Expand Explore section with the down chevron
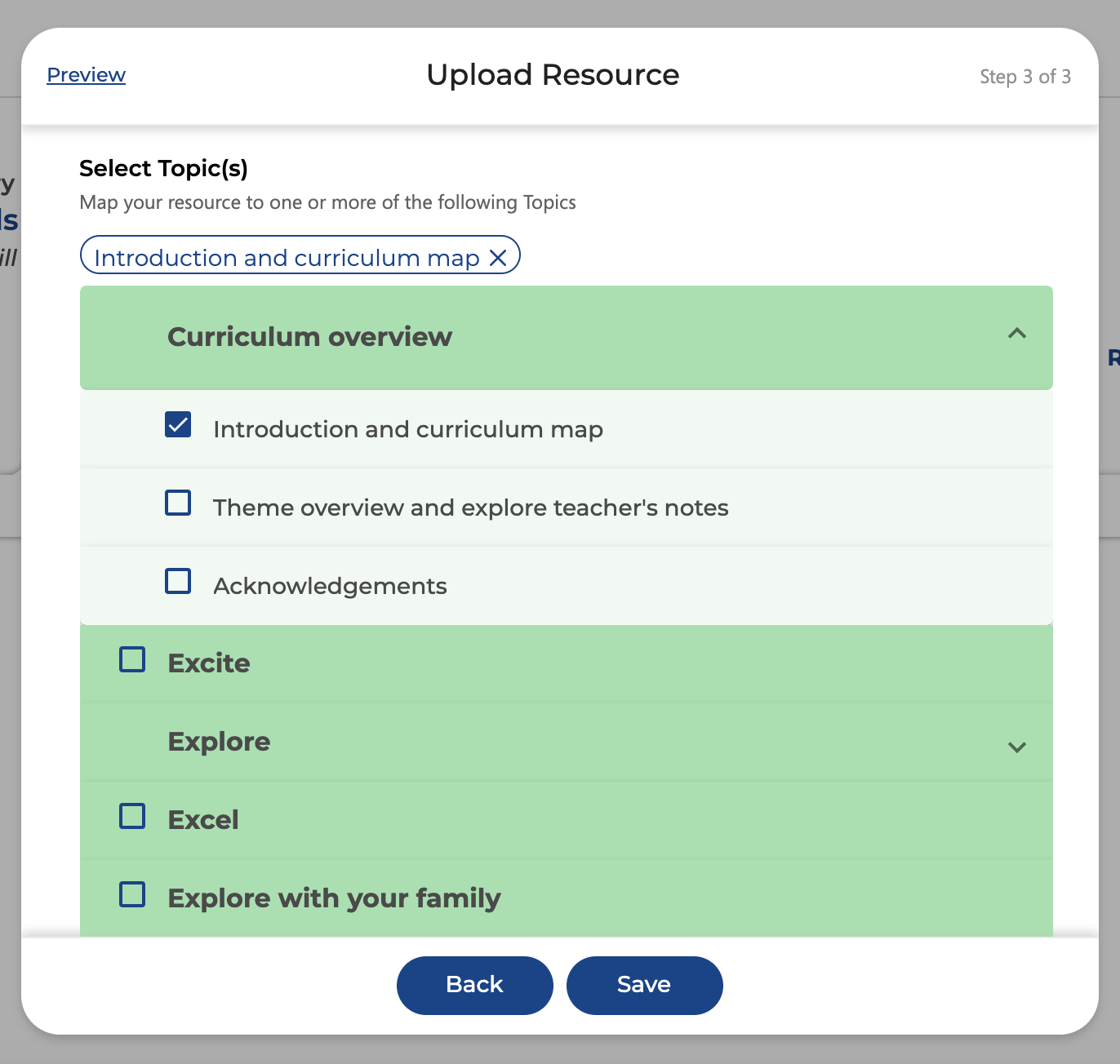This screenshot has width=1120, height=1064. (1016, 747)
